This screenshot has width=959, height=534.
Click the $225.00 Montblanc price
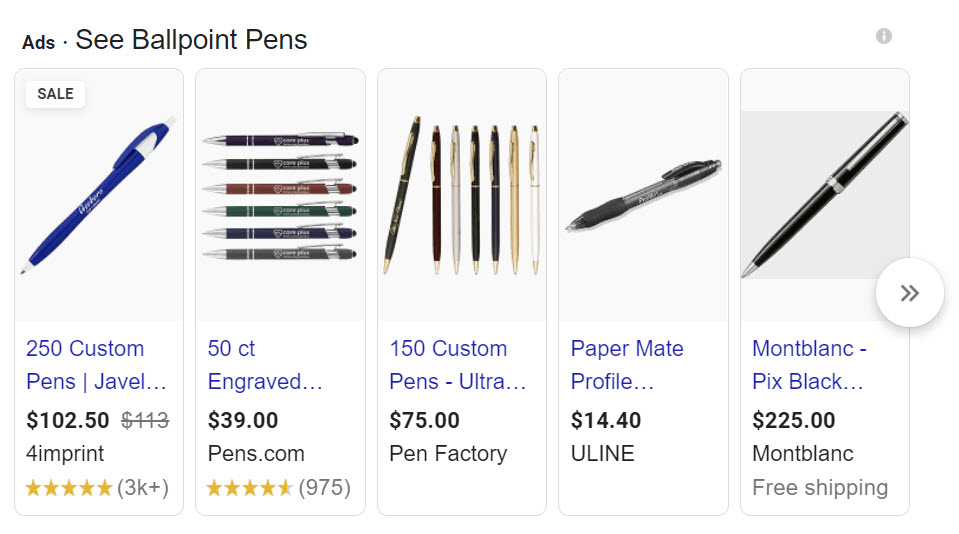coord(794,421)
